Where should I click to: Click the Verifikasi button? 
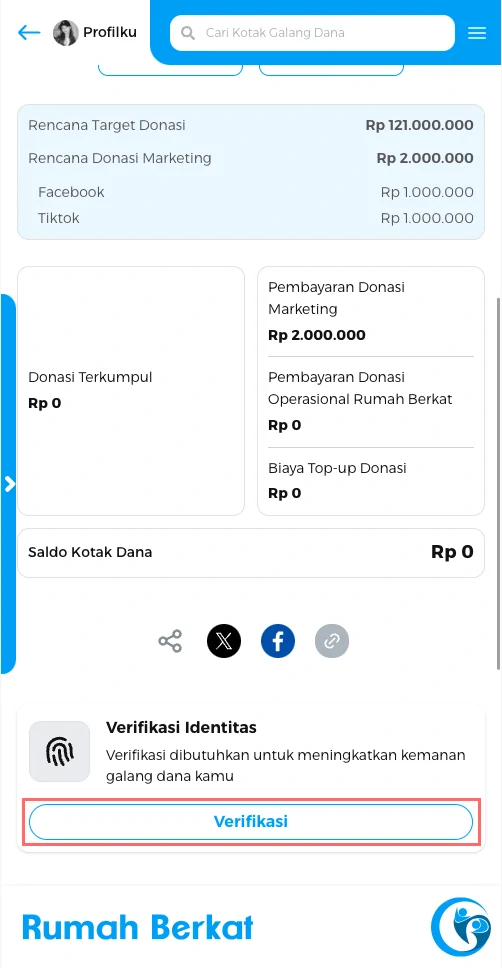tap(251, 822)
